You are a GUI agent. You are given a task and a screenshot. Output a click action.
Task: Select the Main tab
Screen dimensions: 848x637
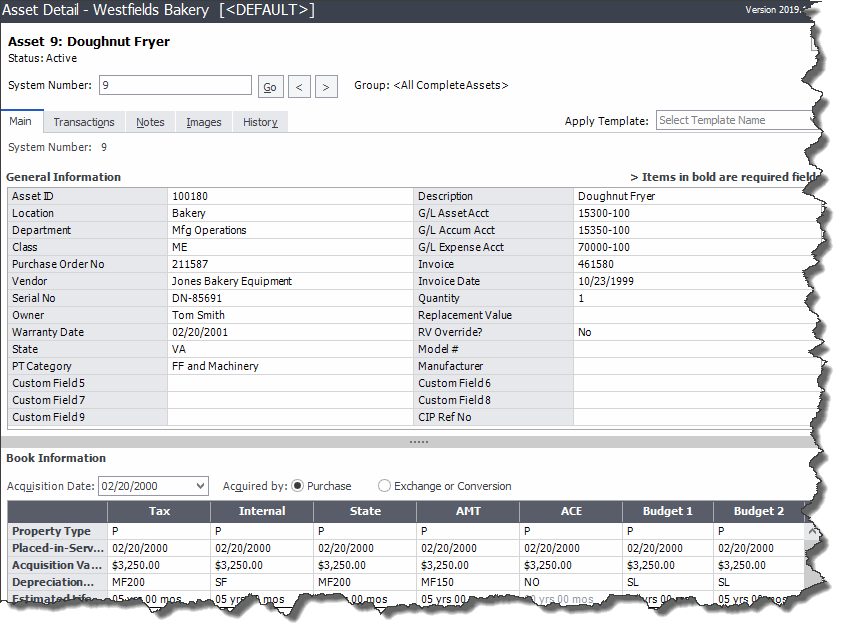click(x=21, y=122)
